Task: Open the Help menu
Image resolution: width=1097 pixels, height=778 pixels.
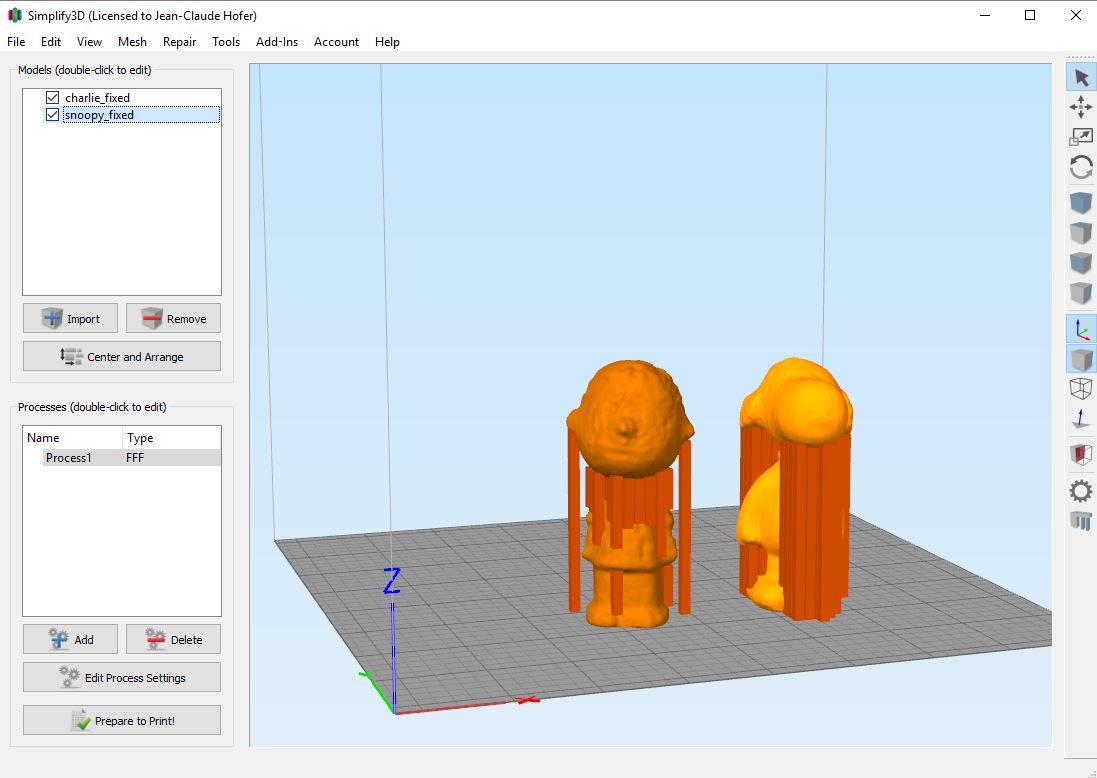Action: pos(387,42)
